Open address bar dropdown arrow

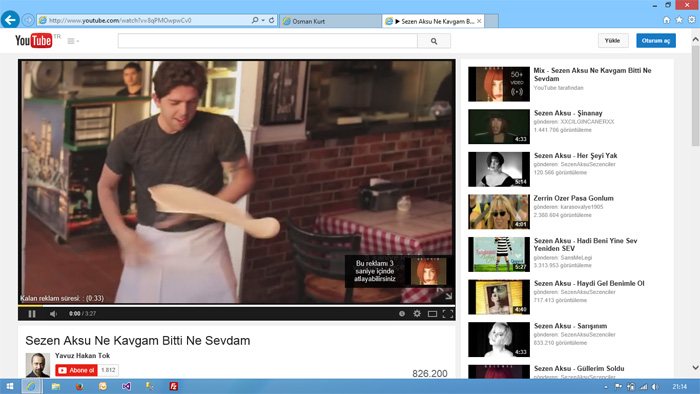263,20
